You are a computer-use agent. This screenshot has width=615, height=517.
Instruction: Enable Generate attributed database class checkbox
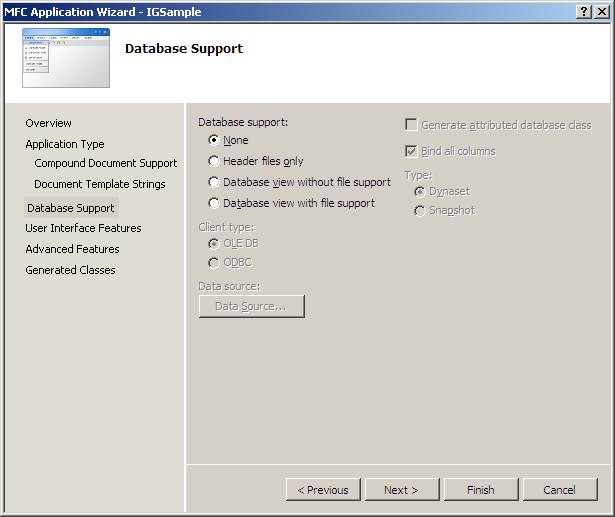[x=411, y=125]
